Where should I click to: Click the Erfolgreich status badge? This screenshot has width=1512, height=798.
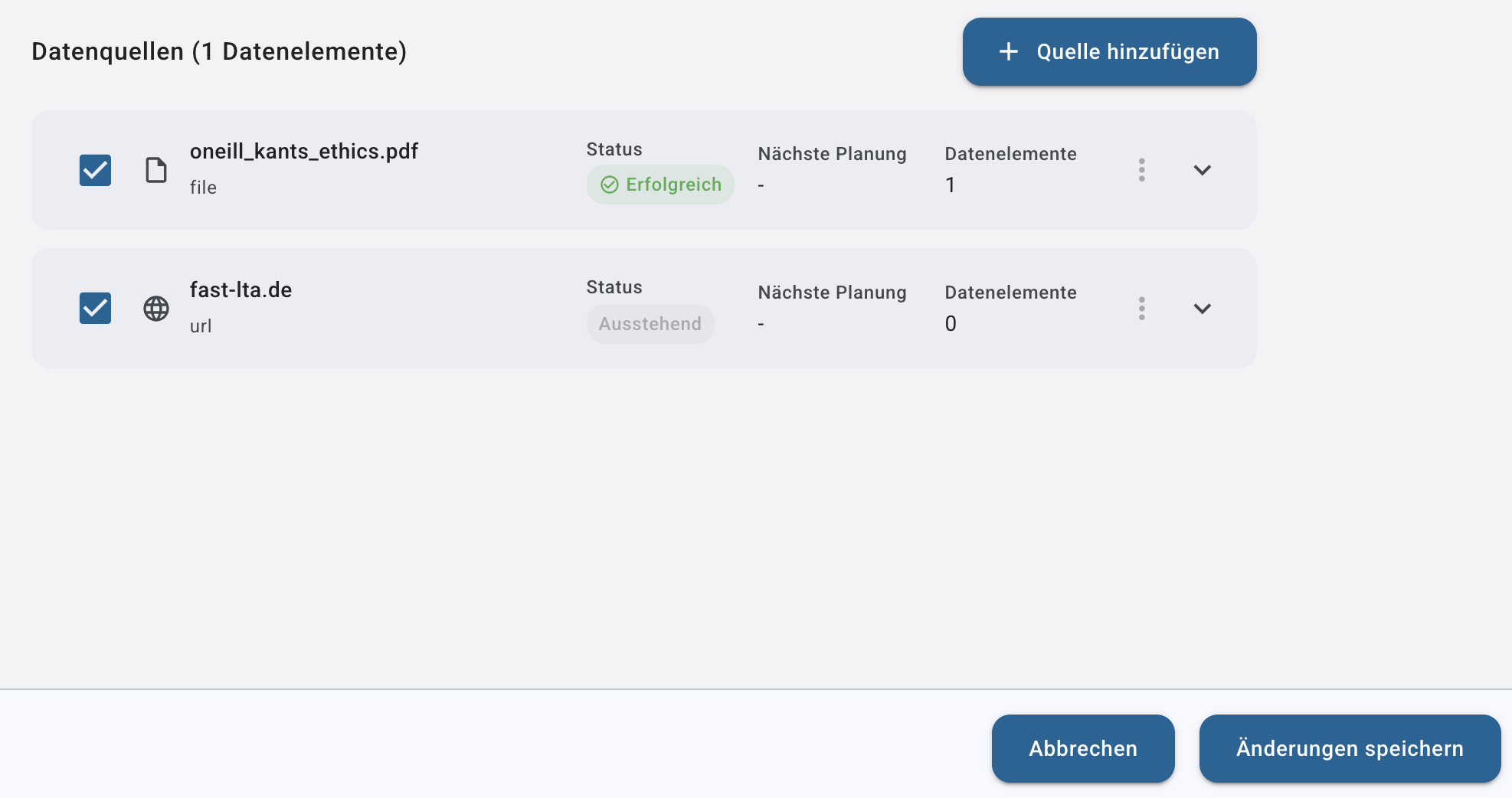pyautogui.click(x=660, y=185)
